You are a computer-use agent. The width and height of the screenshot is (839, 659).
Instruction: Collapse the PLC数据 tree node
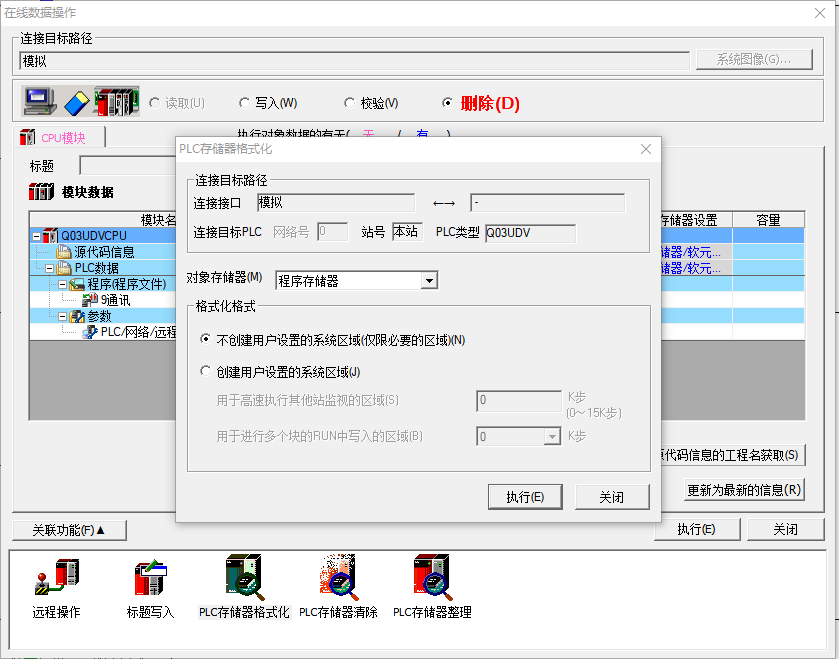[50, 268]
